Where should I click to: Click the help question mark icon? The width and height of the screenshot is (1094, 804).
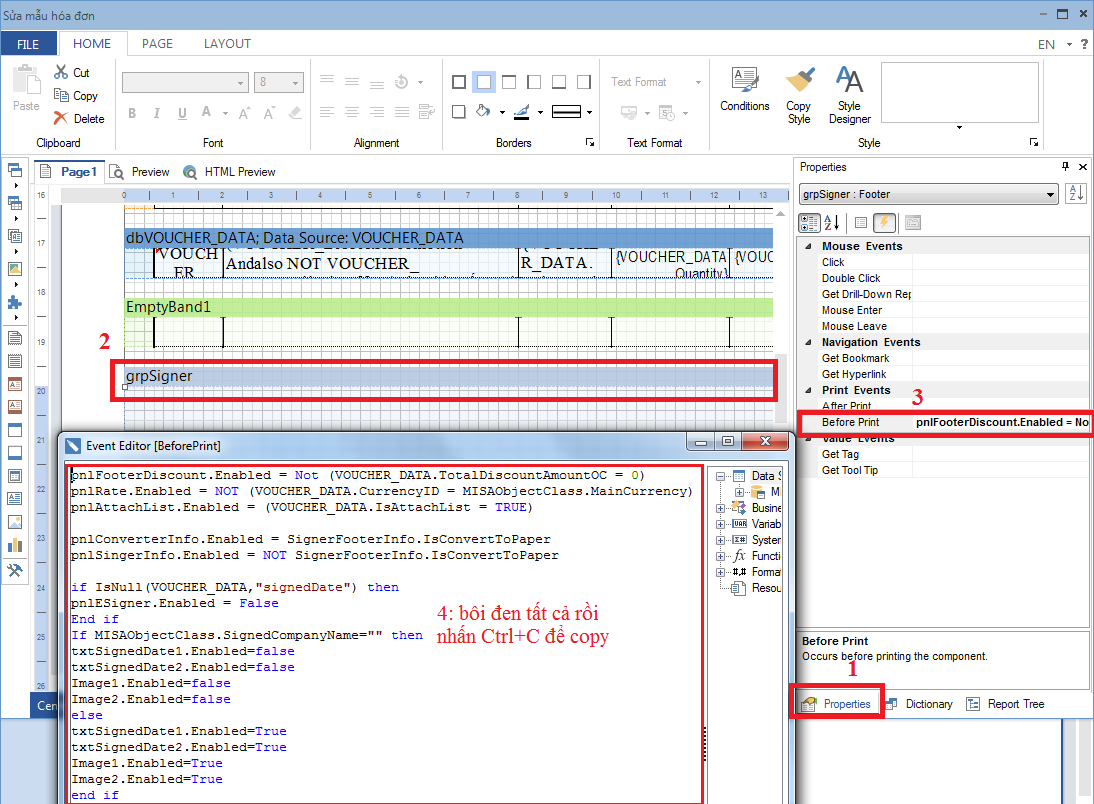1084,44
